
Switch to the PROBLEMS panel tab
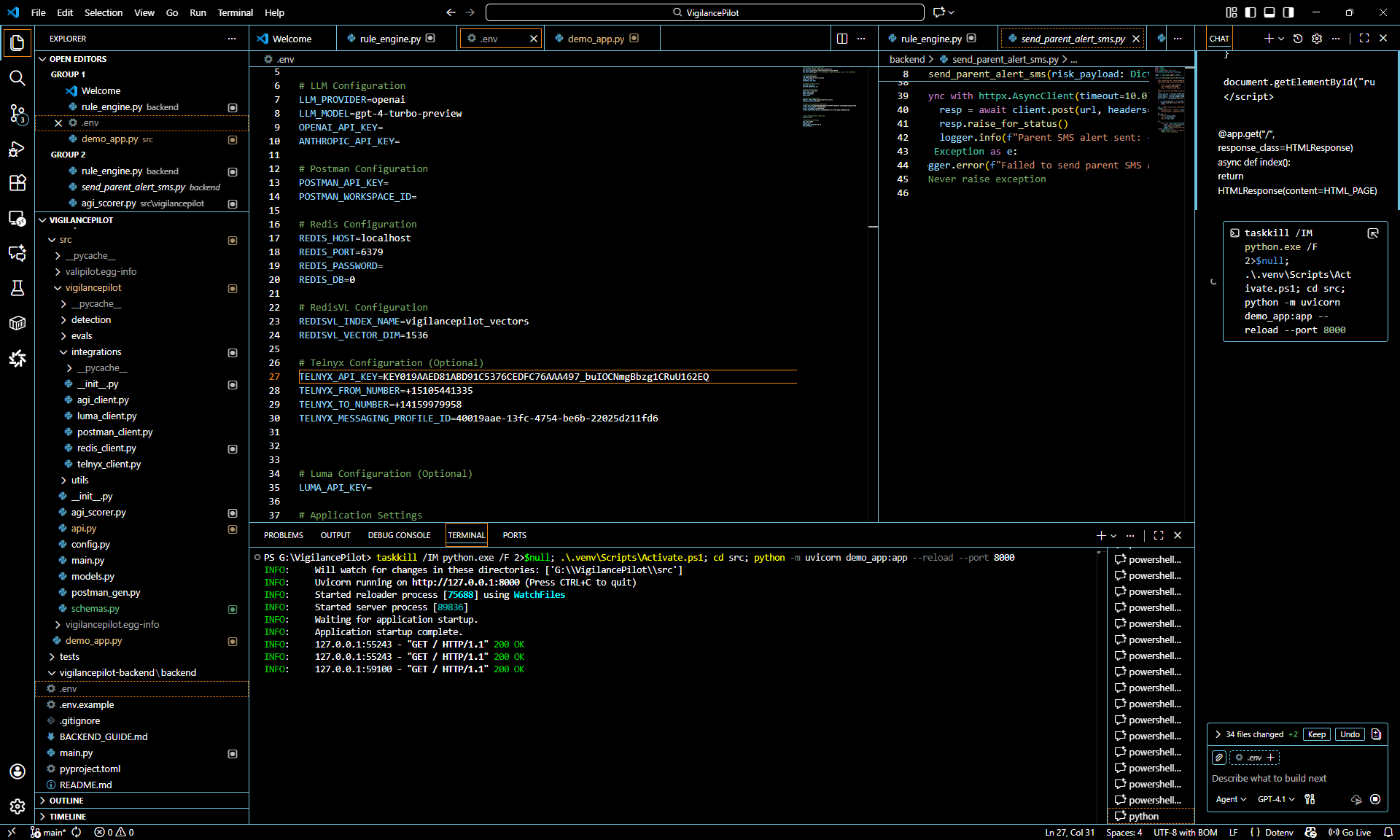tap(283, 535)
